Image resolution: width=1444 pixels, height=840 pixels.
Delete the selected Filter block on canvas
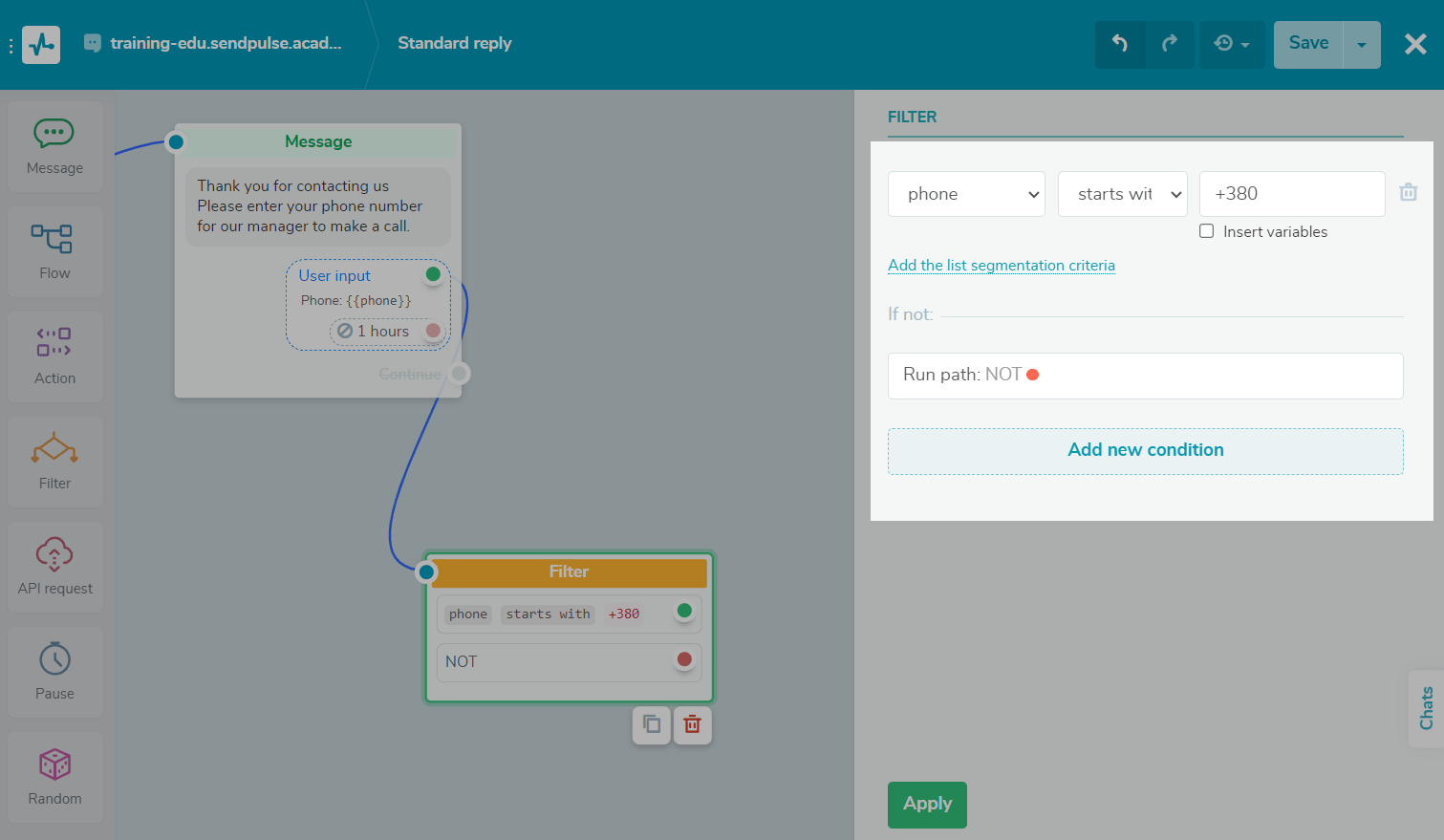692,724
